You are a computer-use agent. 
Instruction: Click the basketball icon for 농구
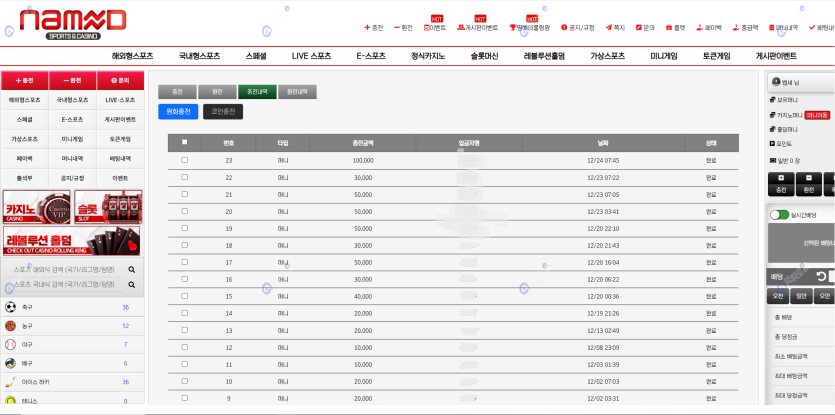10,326
